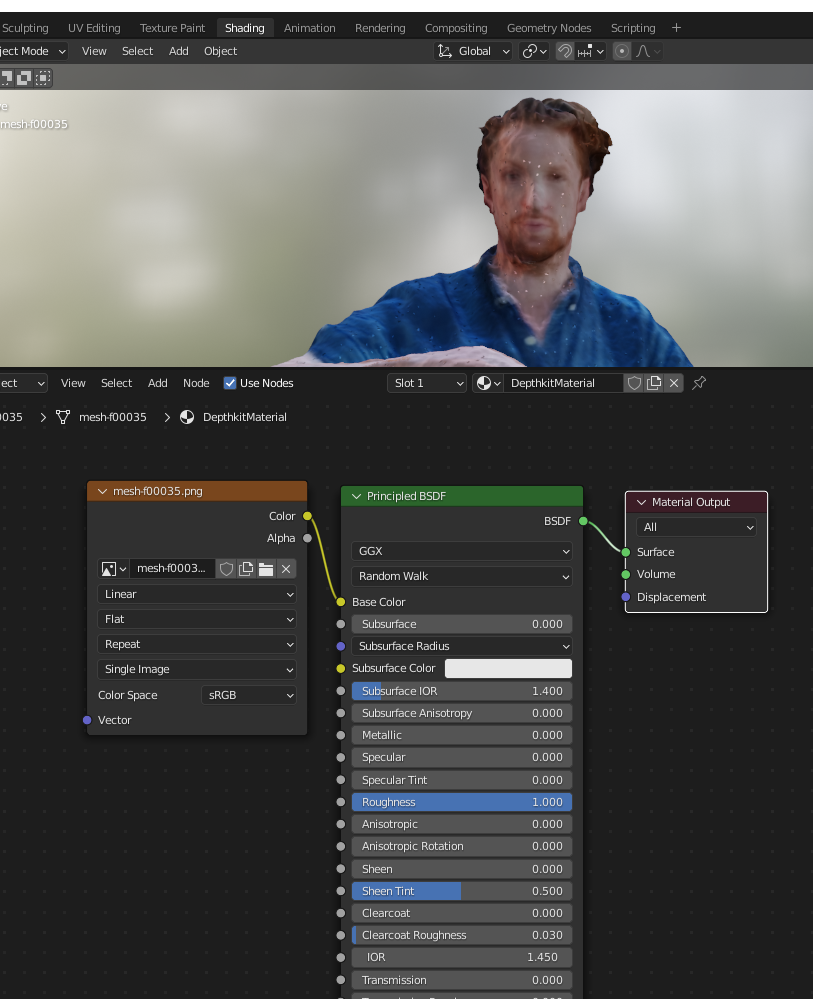Viewport: 813px width, 999px height.
Task: Open the Add menu in the node editor
Action: tap(158, 383)
